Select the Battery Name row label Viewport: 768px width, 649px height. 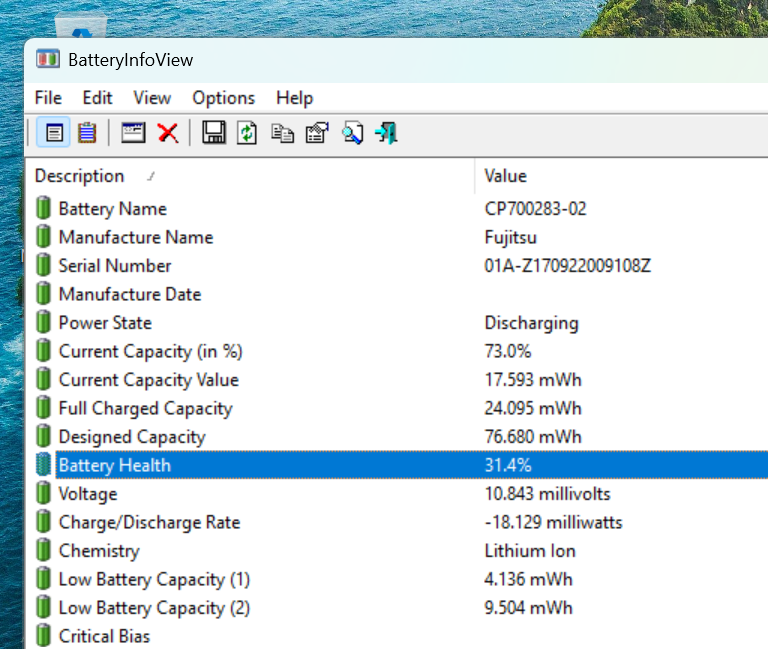[x=113, y=209]
